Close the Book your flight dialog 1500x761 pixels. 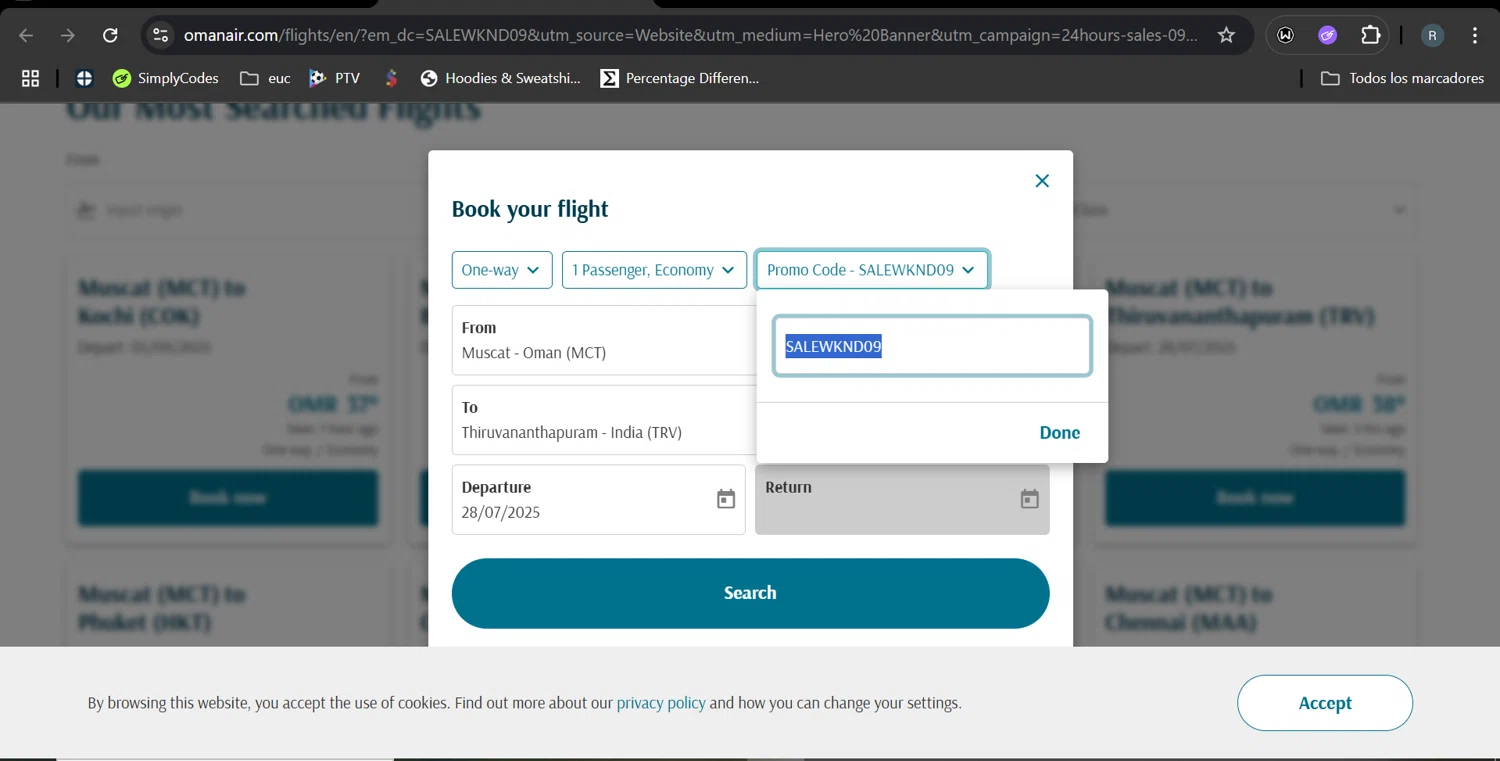pos(1042,181)
